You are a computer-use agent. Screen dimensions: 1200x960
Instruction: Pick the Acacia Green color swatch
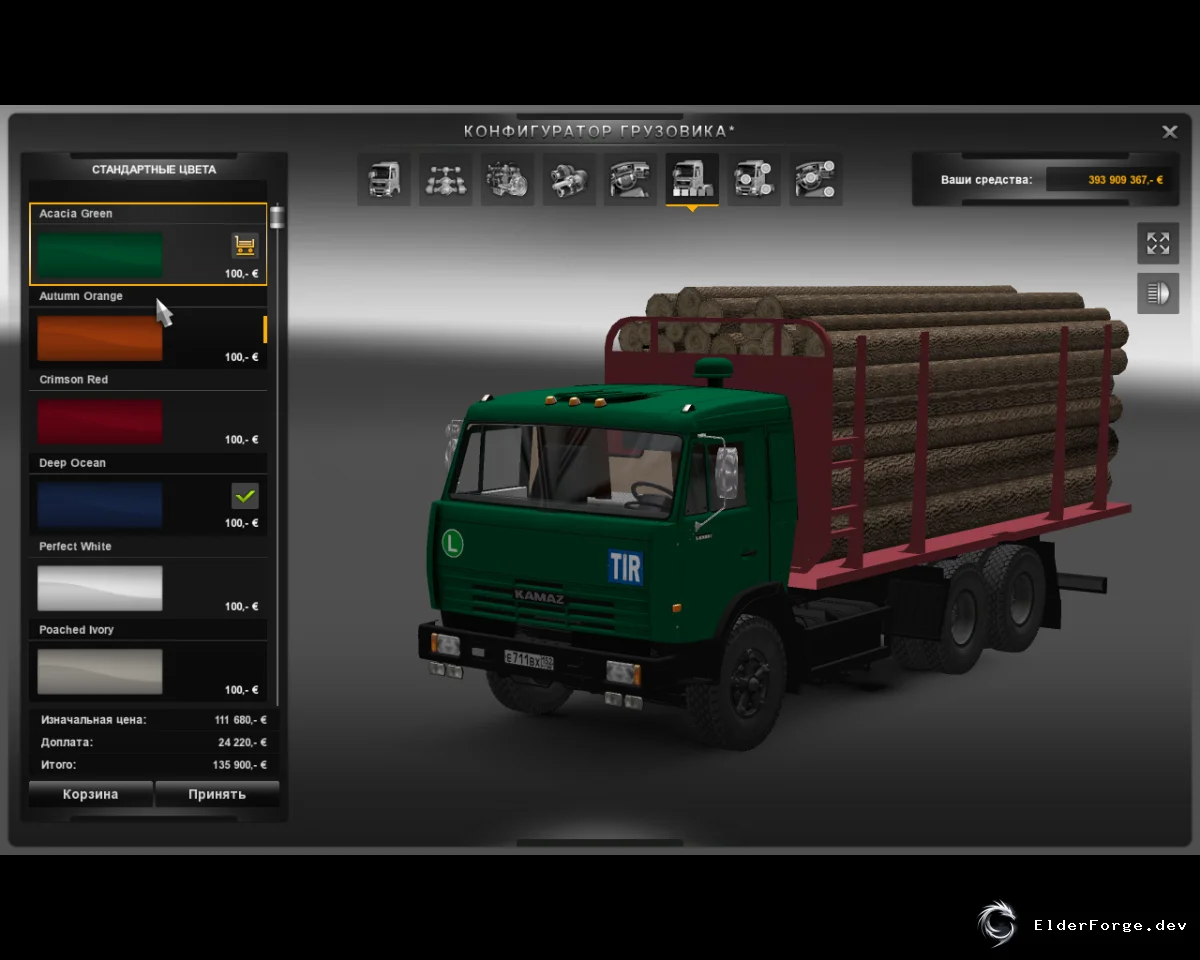100,255
